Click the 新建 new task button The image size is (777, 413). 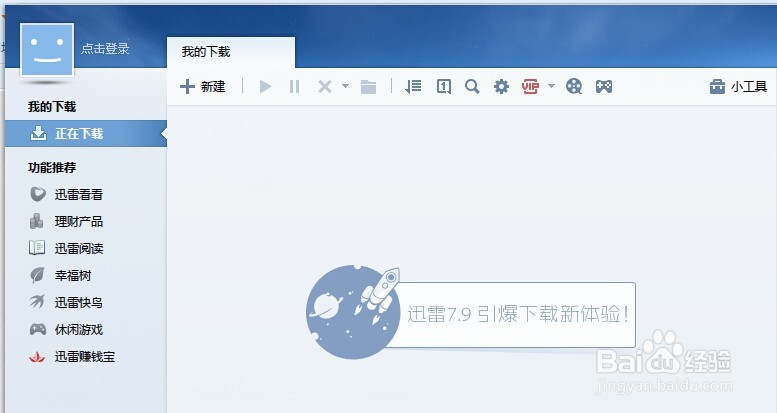(203, 87)
